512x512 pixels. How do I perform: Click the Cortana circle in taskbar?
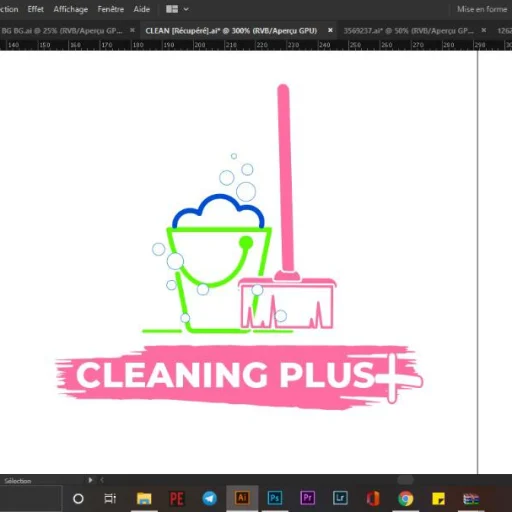tap(78, 499)
